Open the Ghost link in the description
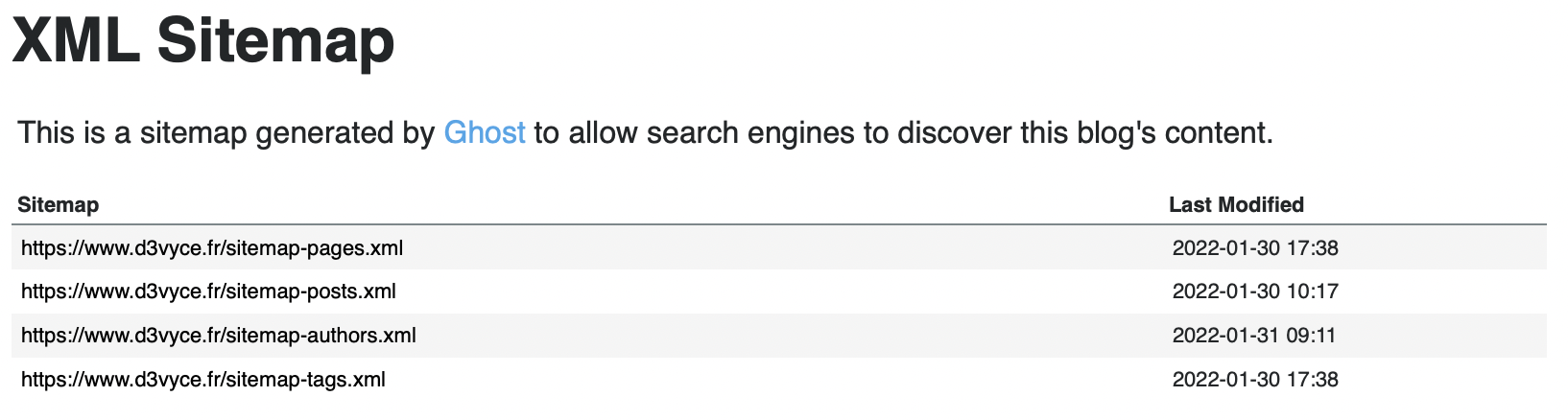Viewport: 1568px width, 420px height. click(485, 132)
